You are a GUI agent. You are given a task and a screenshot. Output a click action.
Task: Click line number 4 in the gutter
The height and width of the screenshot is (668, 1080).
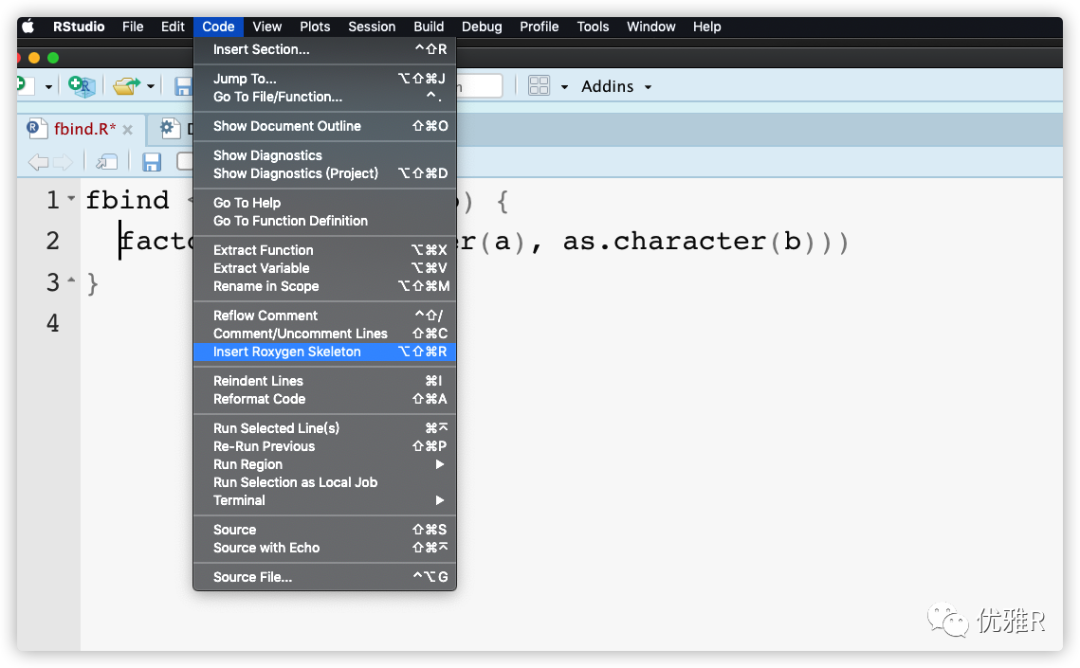[53, 323]
